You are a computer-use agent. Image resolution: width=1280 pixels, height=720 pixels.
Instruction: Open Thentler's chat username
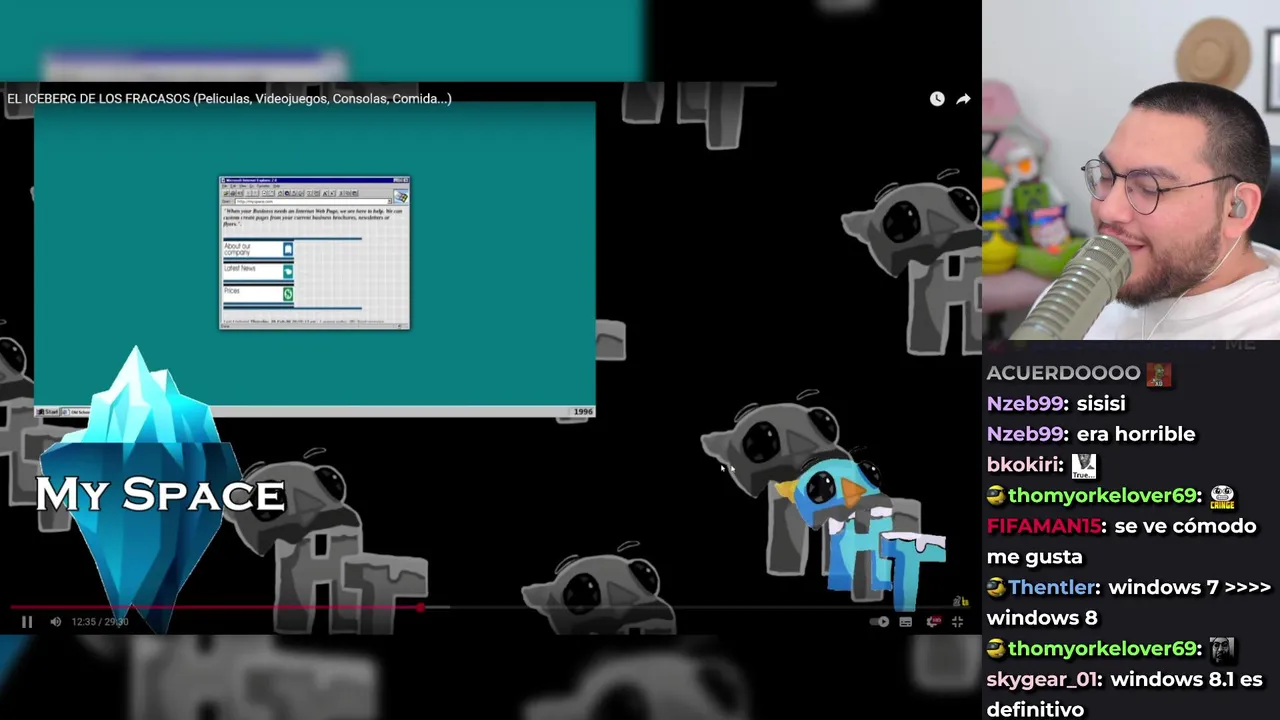pyautogui.click(x=1051, y=587)
